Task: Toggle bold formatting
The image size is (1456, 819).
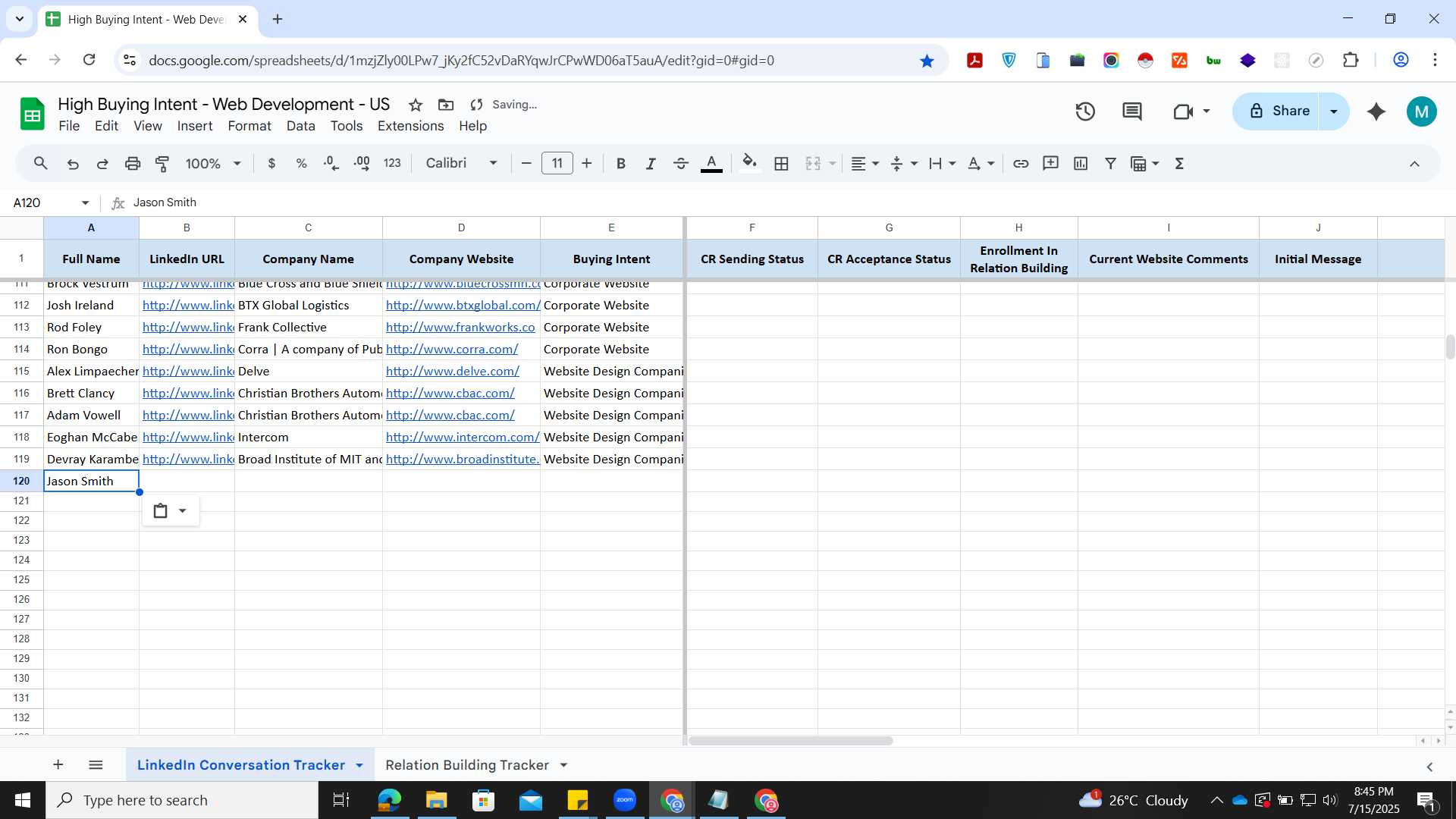Action: [621, 163]
